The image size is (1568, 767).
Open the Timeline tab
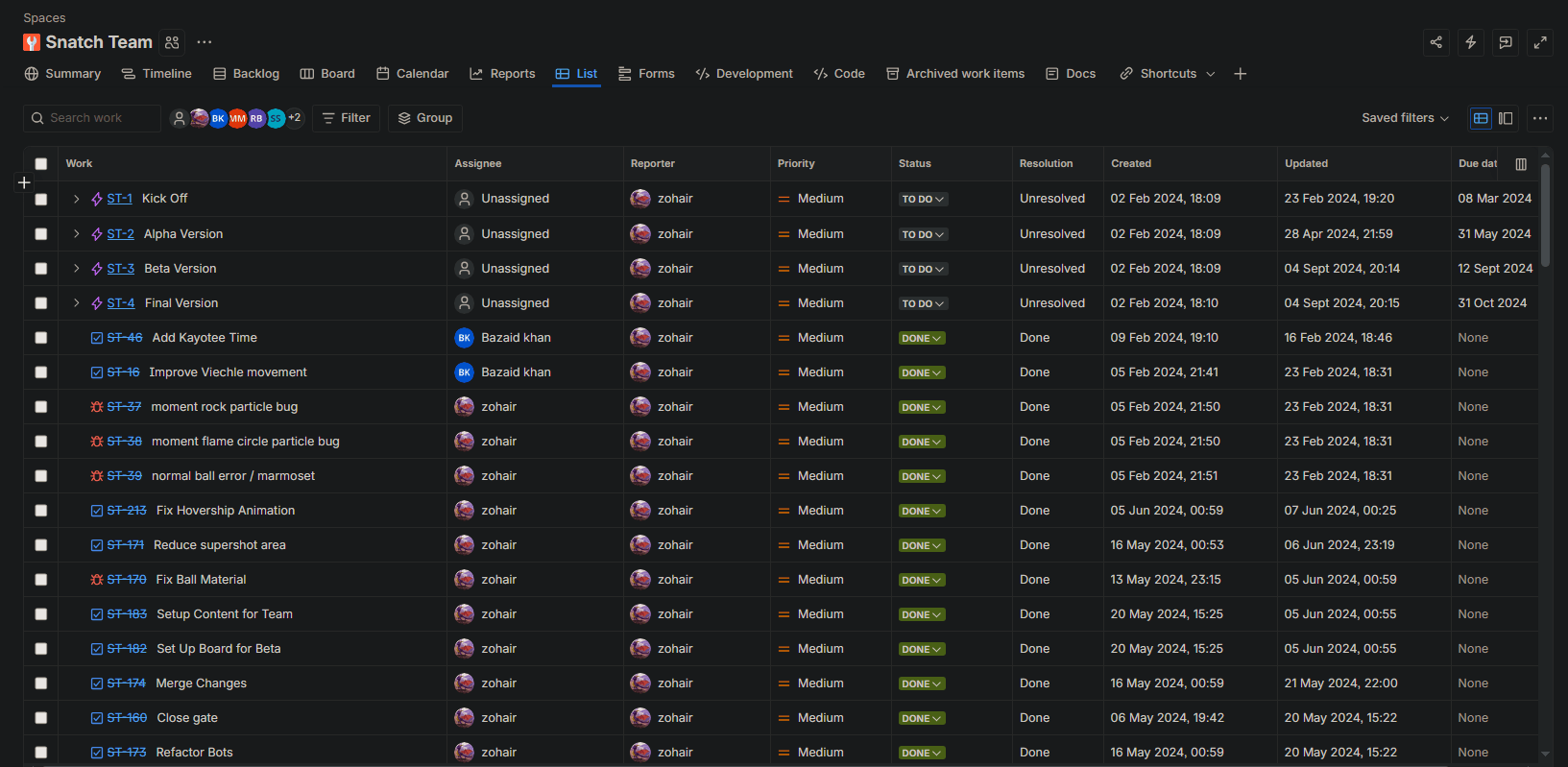(x=157, y=74)
